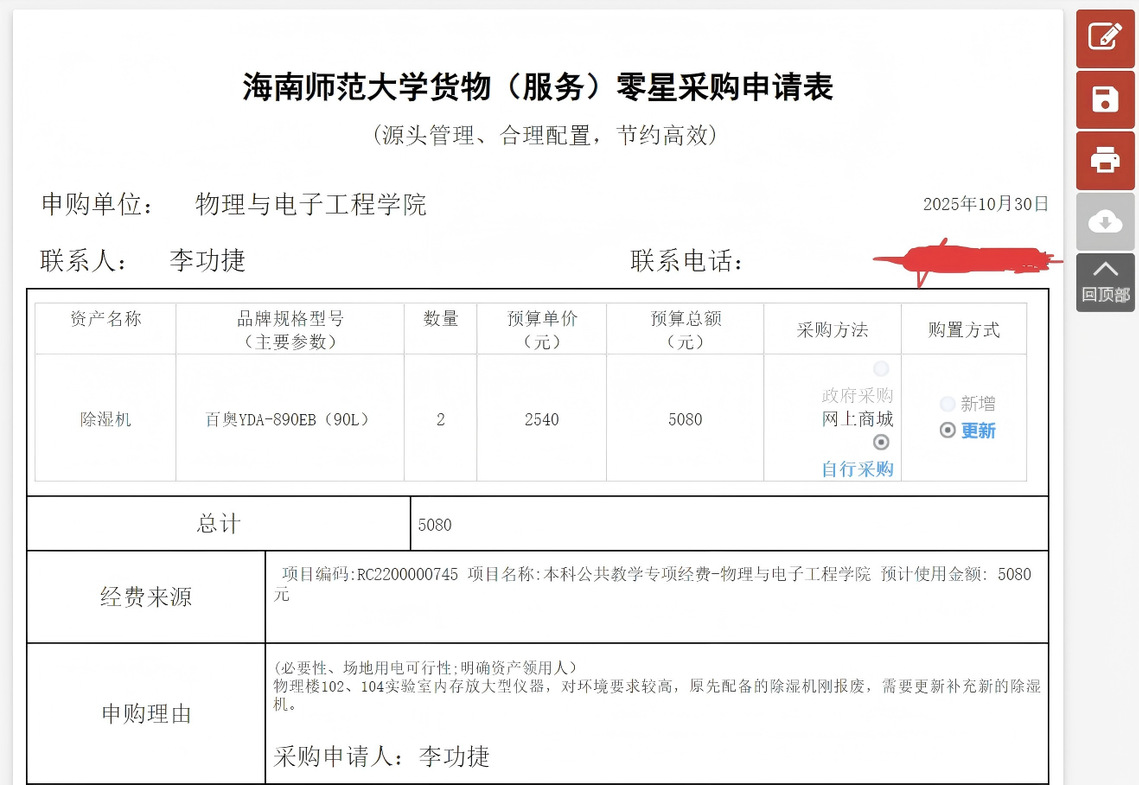Click the 物理与电子工程学院 applicant unit field
Screen dimensions: 1139x785
(x=311, y=205)
